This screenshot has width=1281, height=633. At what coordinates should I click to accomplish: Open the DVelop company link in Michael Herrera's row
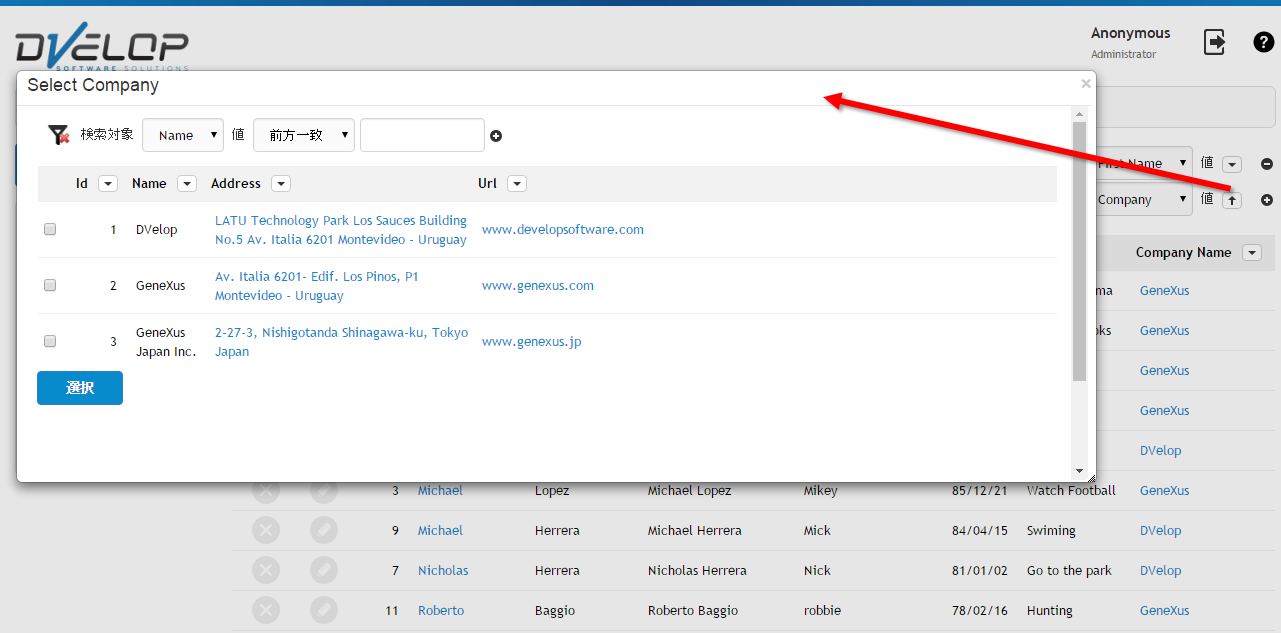[x=1161, y=531]
